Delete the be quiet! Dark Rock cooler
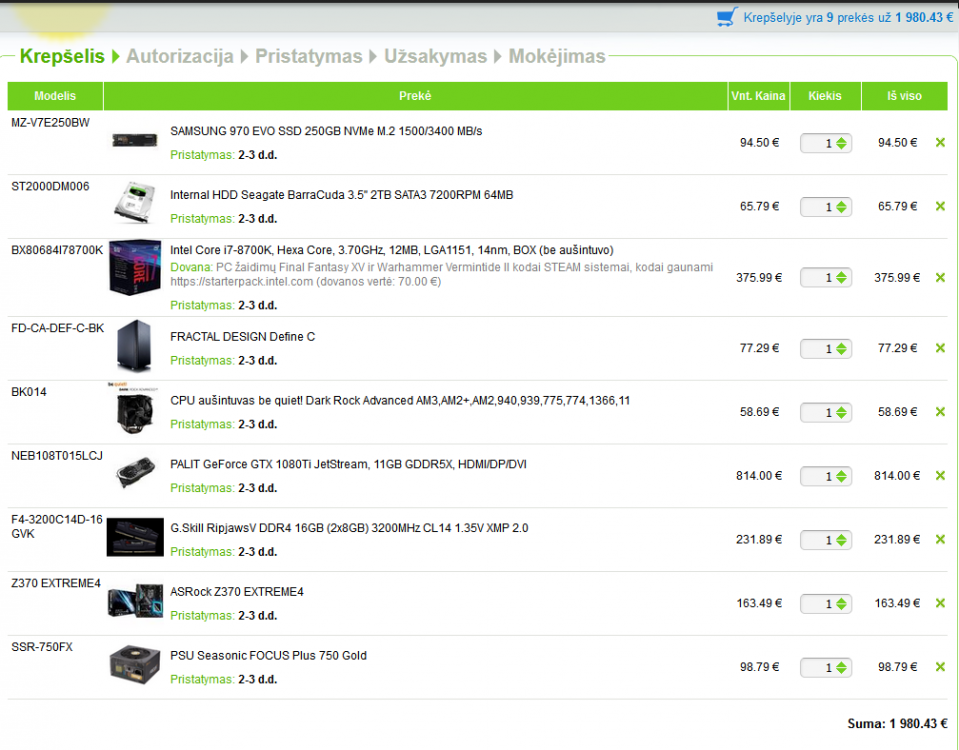Screen dimensions: 959x750 pyautogui.click(x=940, y=412)
